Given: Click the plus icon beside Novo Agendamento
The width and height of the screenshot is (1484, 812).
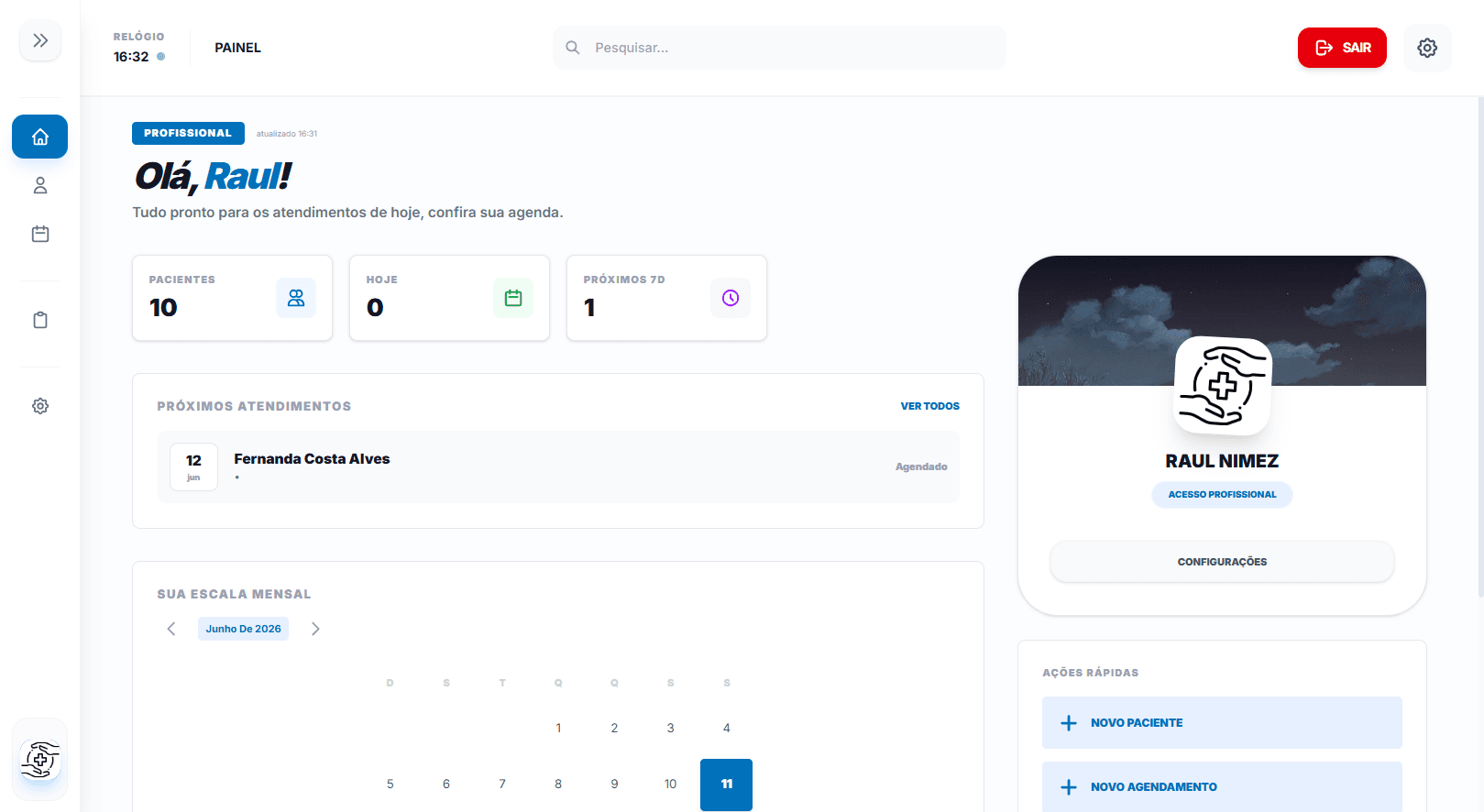Looking at the screenshot, I should pos(1069,787).
